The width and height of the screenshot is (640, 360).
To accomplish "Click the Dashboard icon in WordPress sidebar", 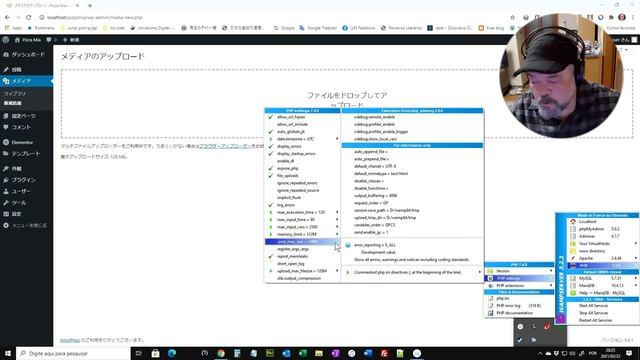I will [6, 54].
